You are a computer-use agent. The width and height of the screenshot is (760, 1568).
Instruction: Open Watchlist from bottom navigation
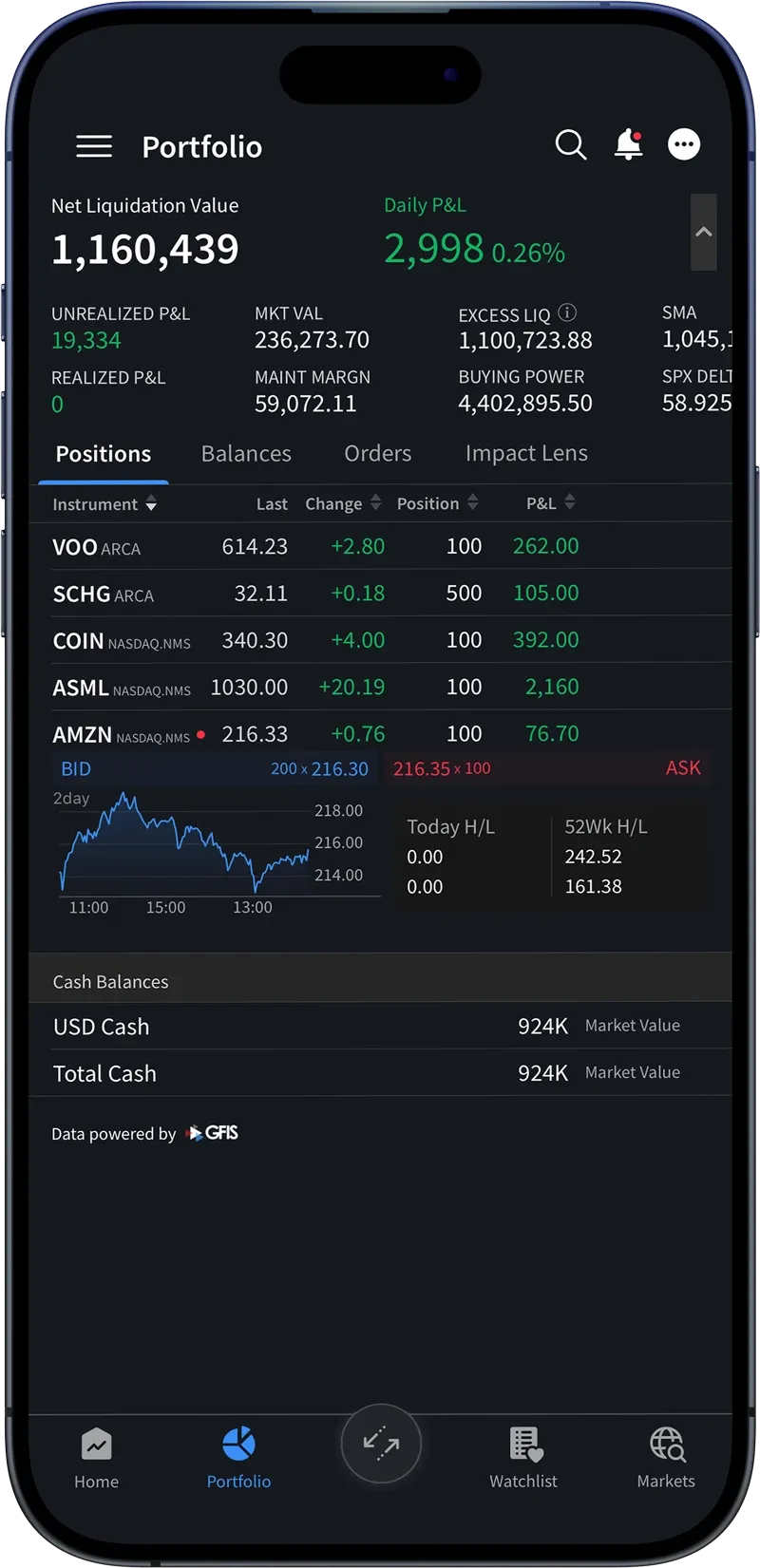[x=523, y=1458]
